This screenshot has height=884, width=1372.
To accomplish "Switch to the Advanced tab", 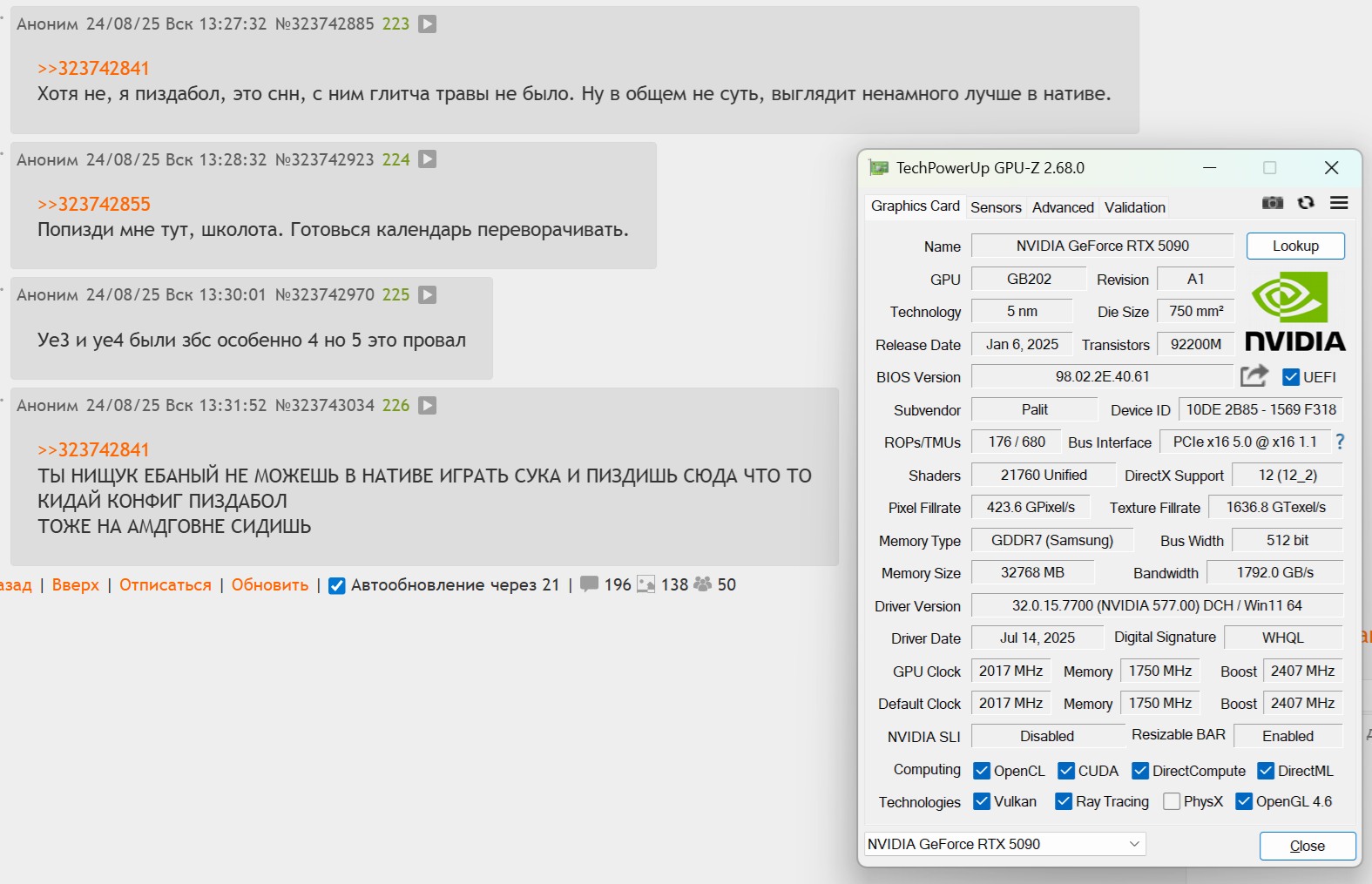I will (1063, 207).
